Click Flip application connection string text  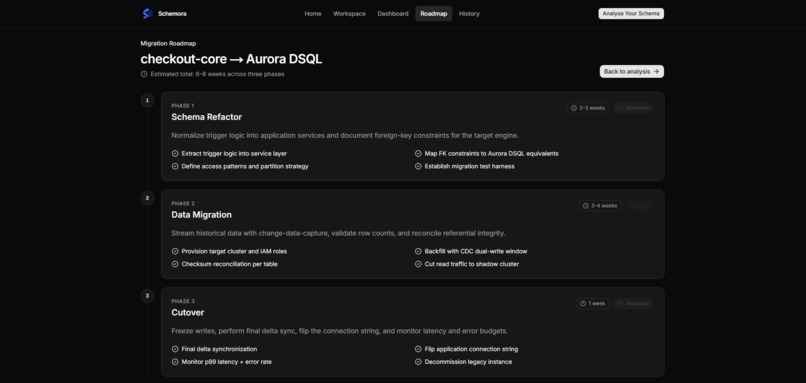(471, 349)
